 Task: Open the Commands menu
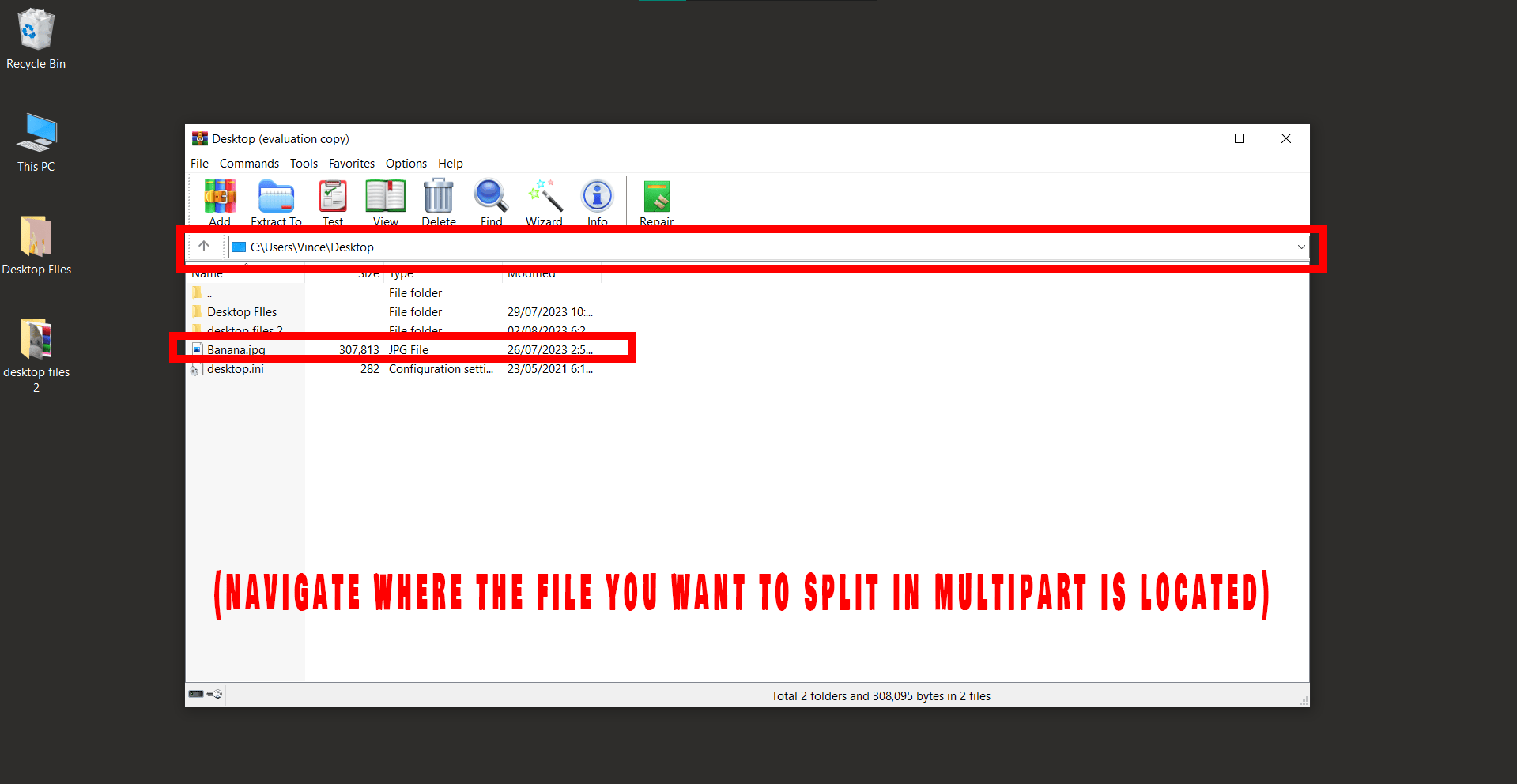pyautogui.click(x=249, y=164)
